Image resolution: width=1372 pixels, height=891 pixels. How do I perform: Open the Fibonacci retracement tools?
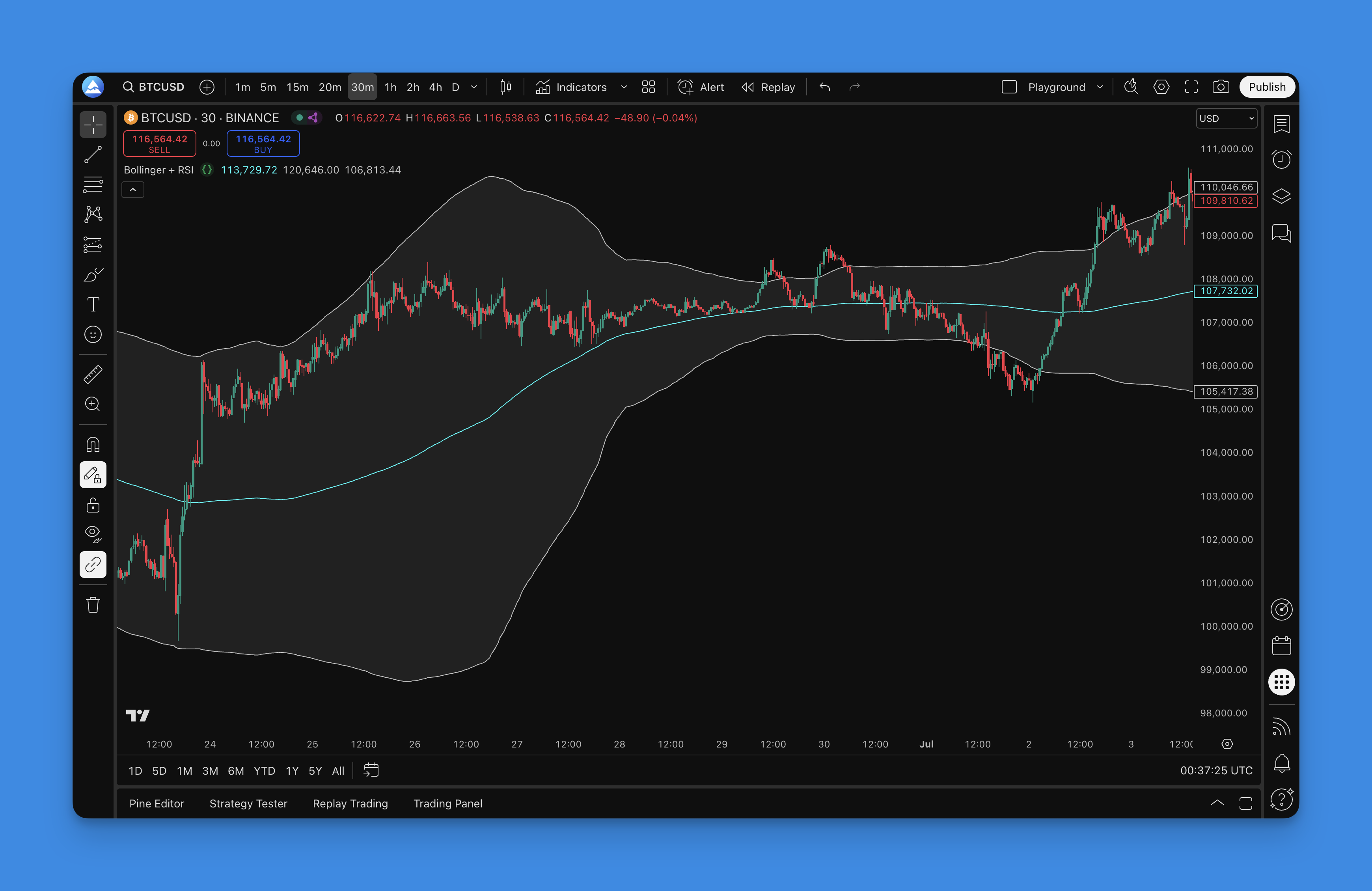[93, 185]
